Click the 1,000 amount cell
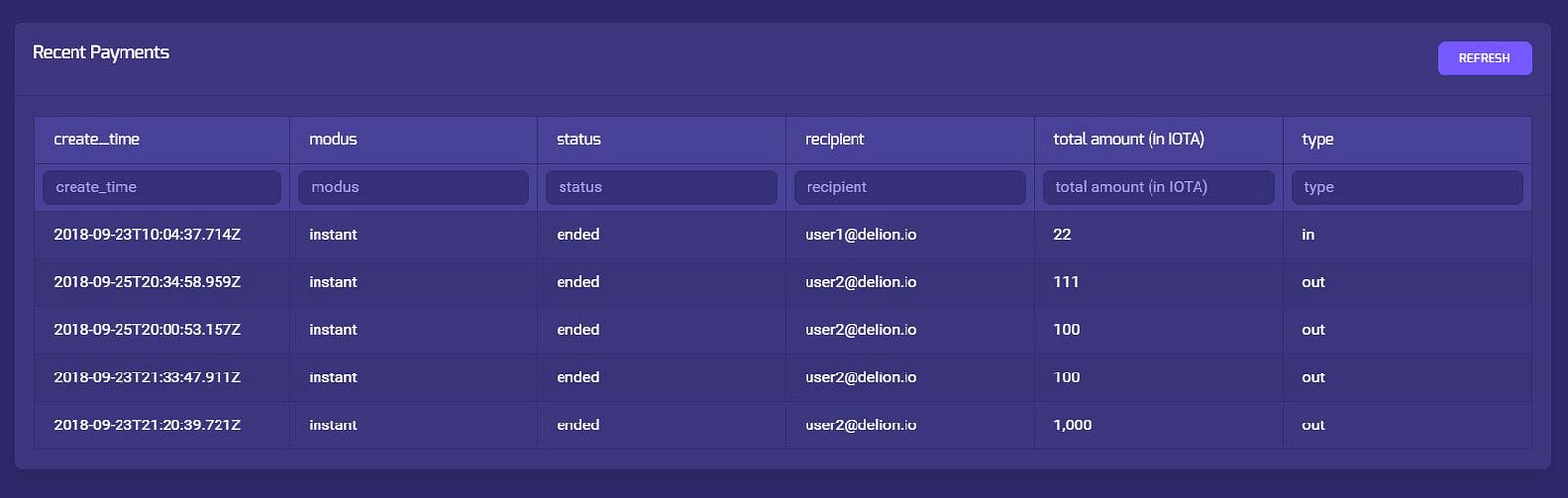1568x498 pixels. [1072, 425]
